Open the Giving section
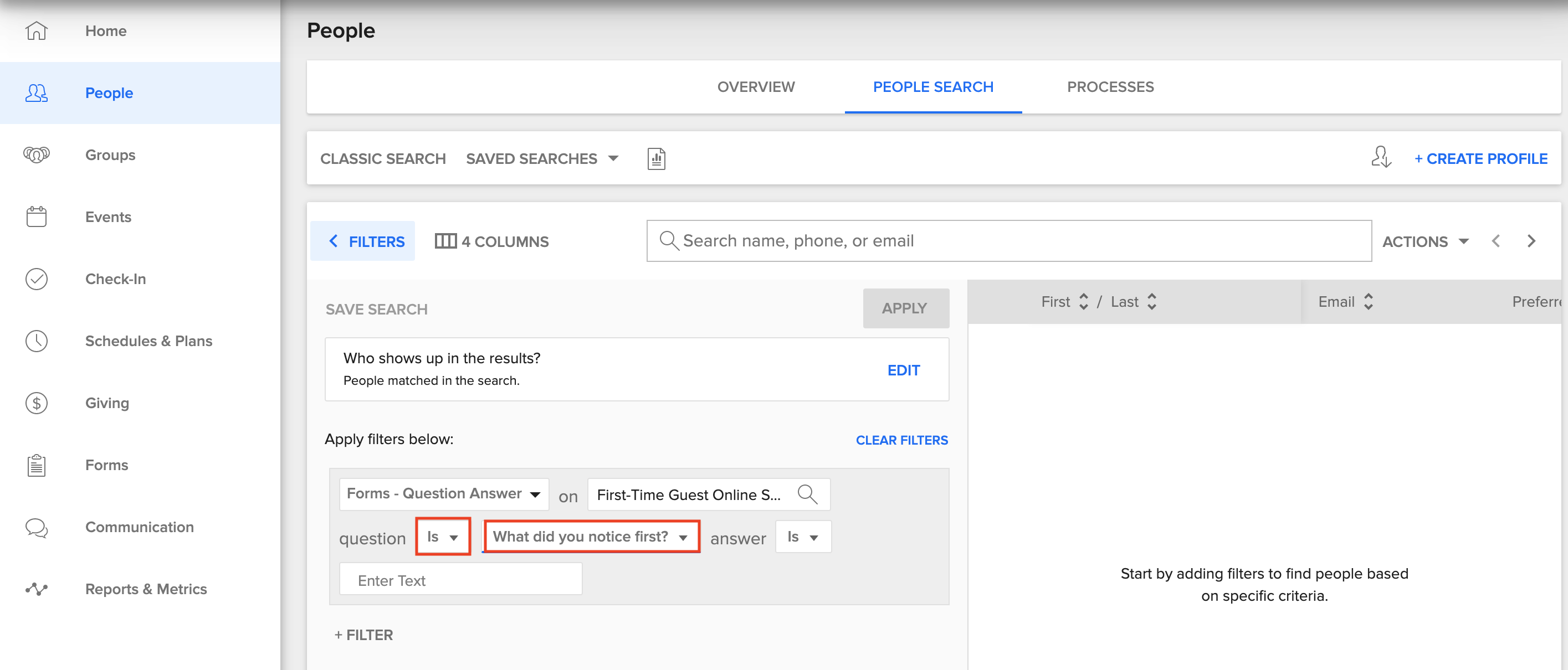The height and width of the screenshot is (670, 1568). (x=107, y=403)
